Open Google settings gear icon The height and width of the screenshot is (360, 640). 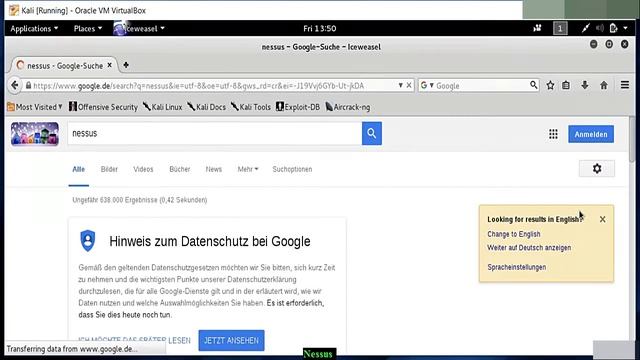597,169
